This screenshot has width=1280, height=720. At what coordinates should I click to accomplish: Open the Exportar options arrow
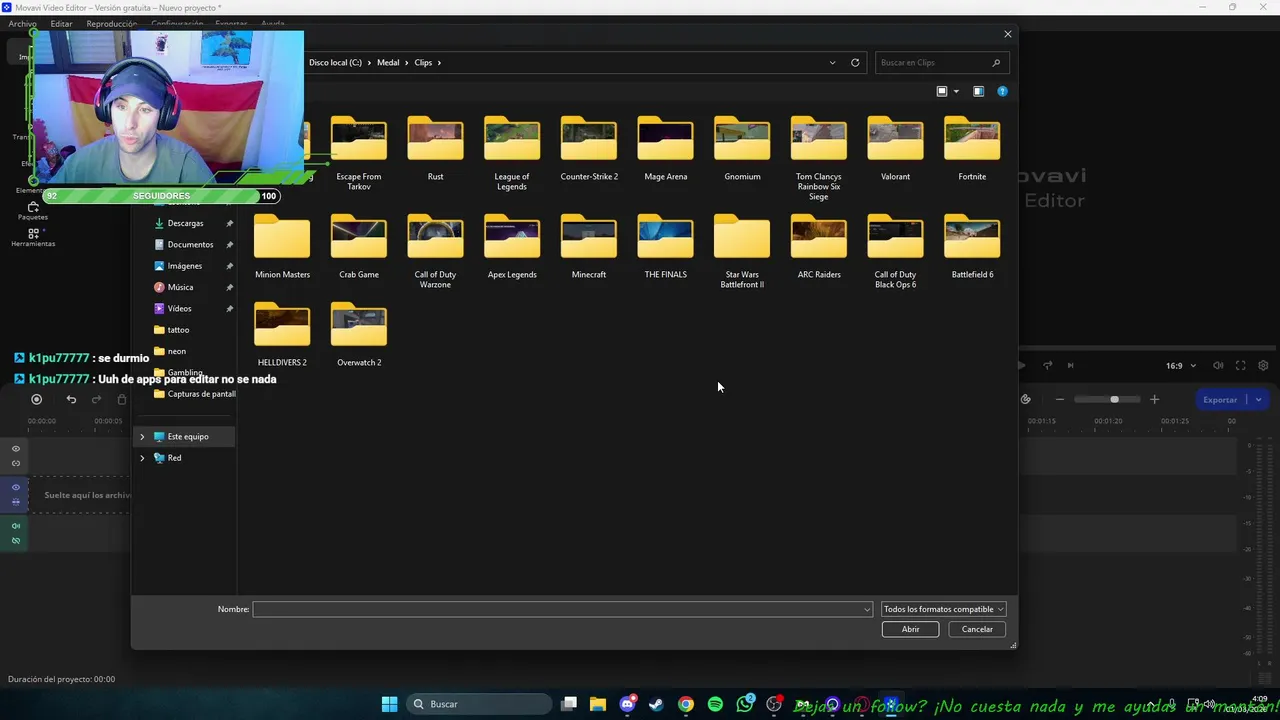click(x=1258, y=399)
